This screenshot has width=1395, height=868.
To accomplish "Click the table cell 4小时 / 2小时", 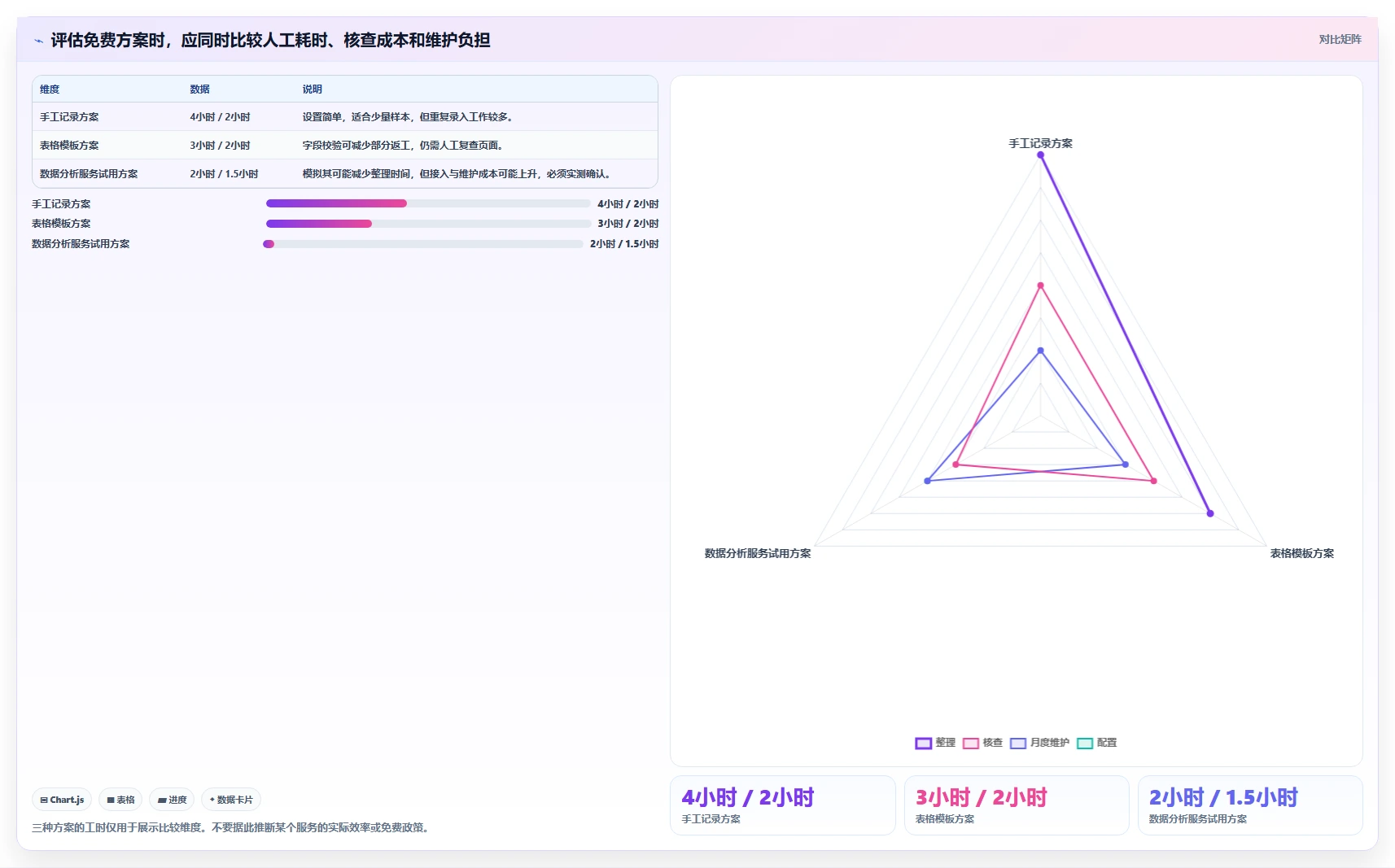I will (220, 117).
